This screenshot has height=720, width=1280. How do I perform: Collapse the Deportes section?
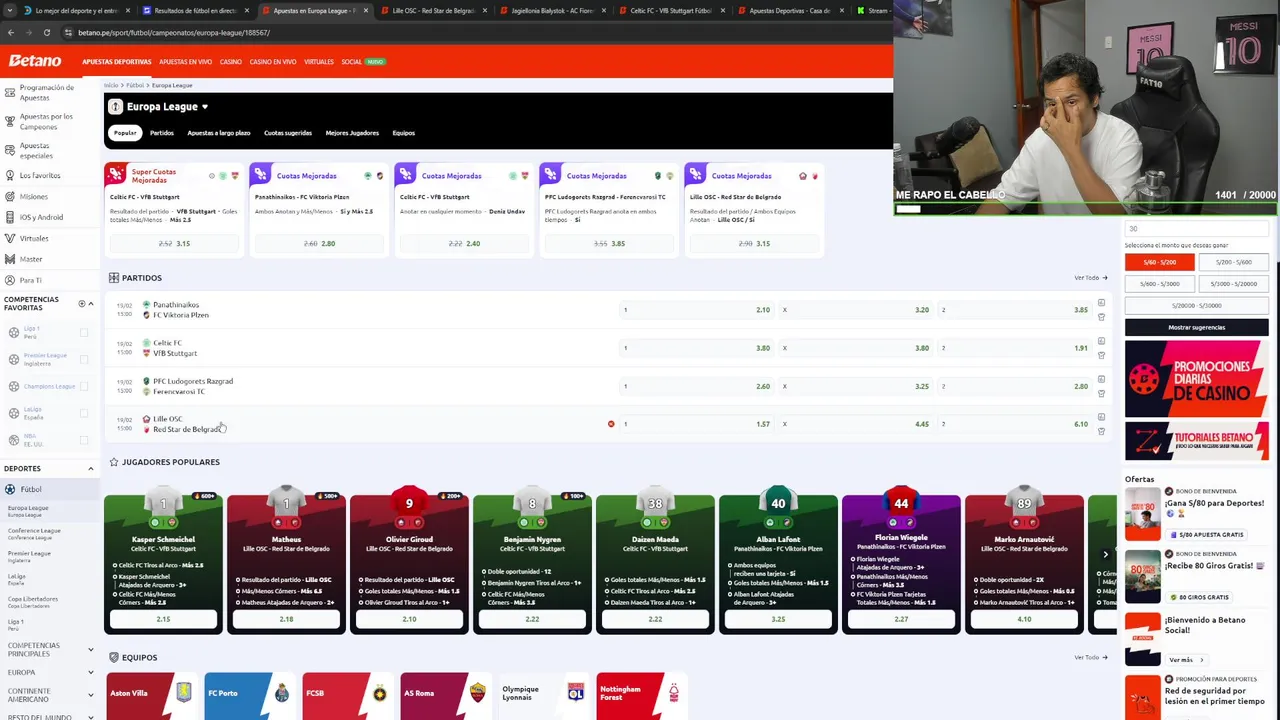tap(90, 469)
